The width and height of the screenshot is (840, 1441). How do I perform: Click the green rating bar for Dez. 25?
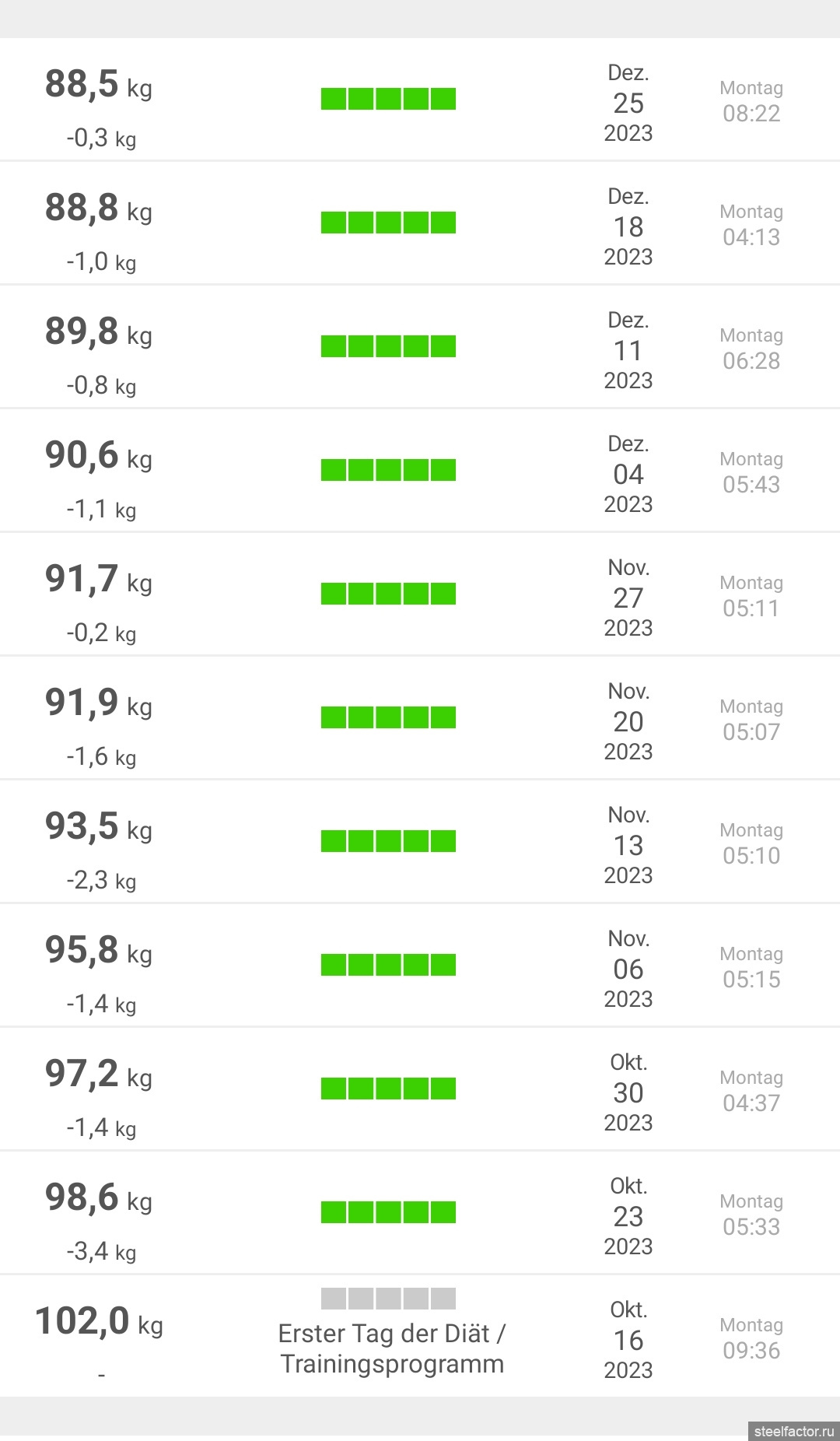click(x=388, y=99)
